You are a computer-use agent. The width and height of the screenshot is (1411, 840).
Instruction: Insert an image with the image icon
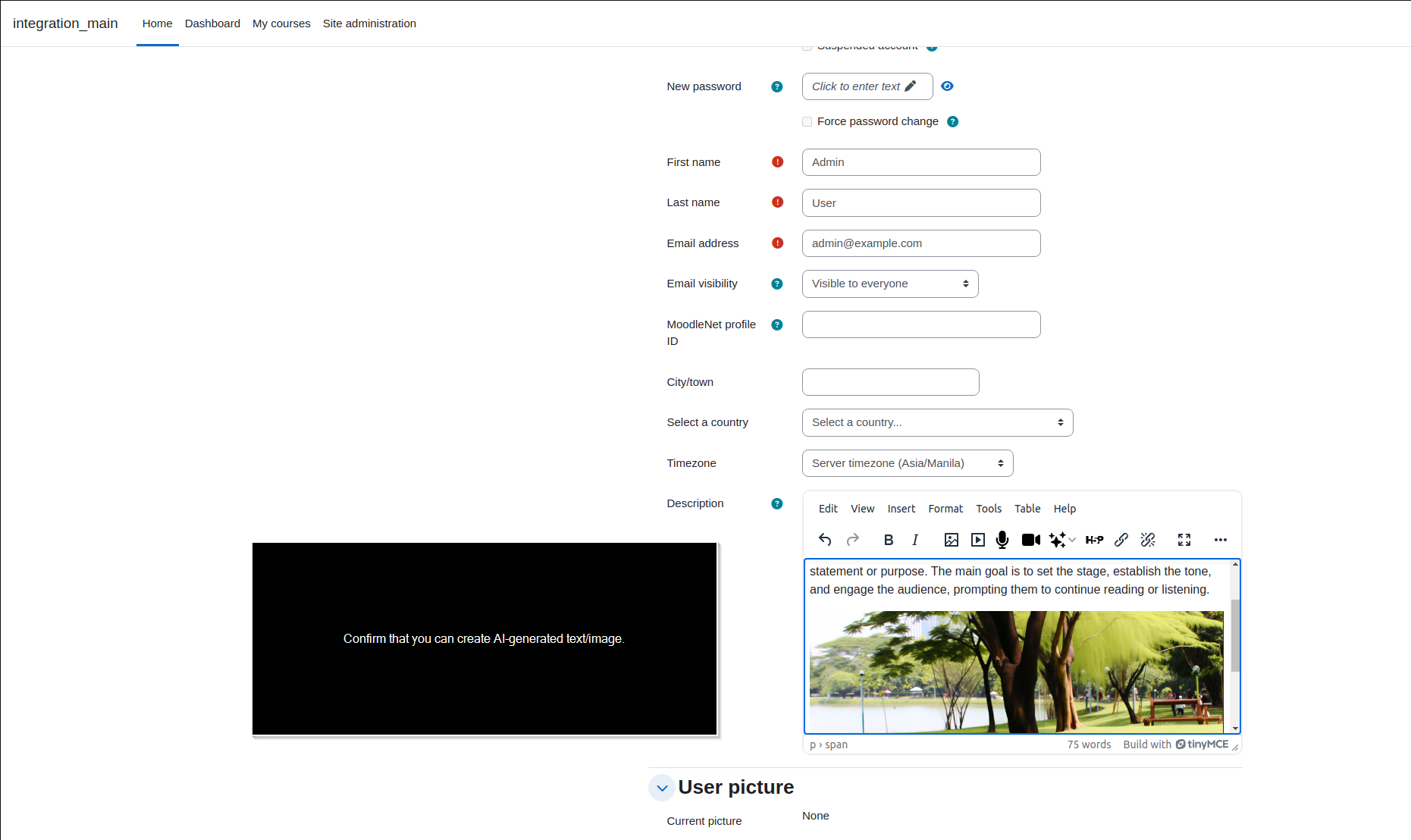coord(952,540)
